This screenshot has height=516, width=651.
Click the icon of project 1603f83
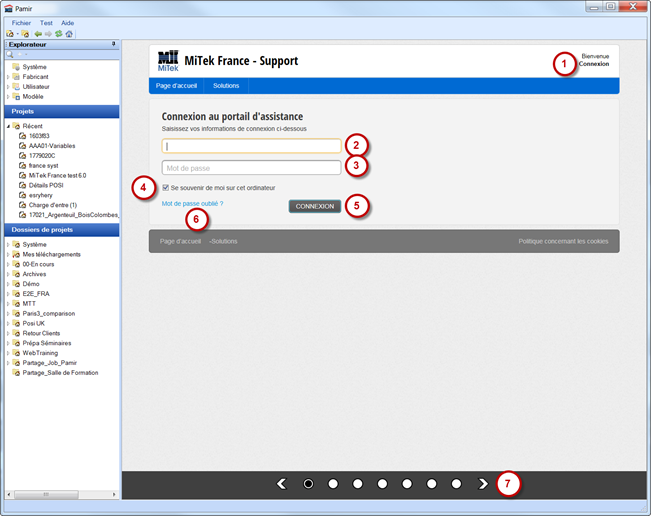coord(23,136)
